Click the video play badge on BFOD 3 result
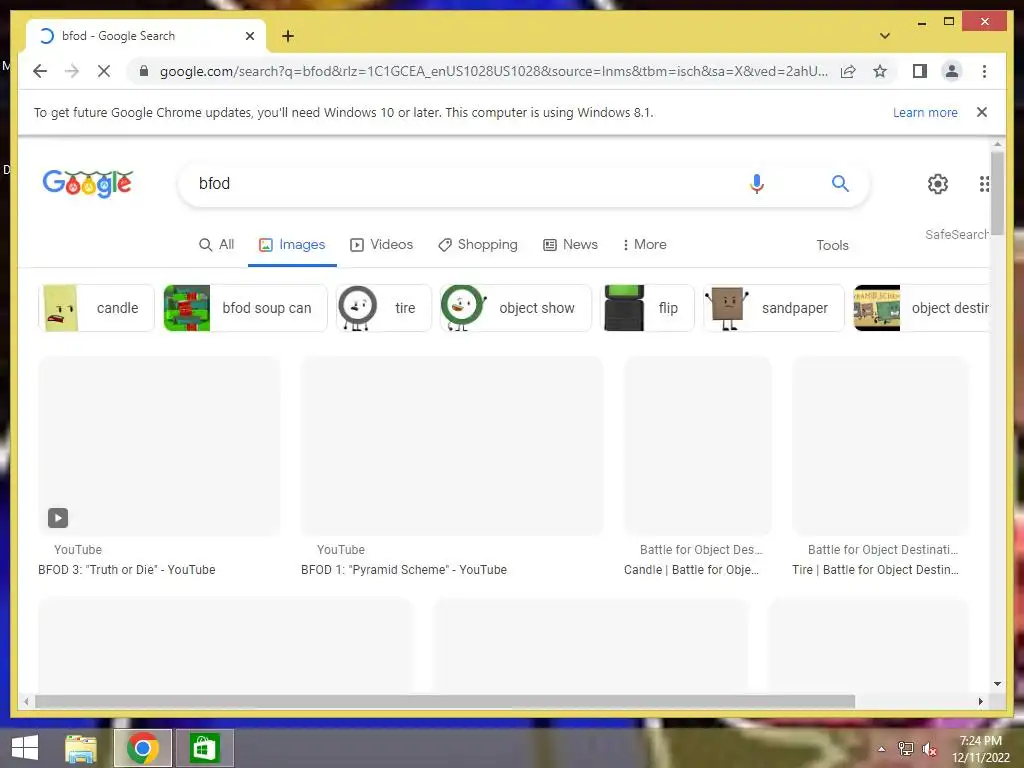 58,518
